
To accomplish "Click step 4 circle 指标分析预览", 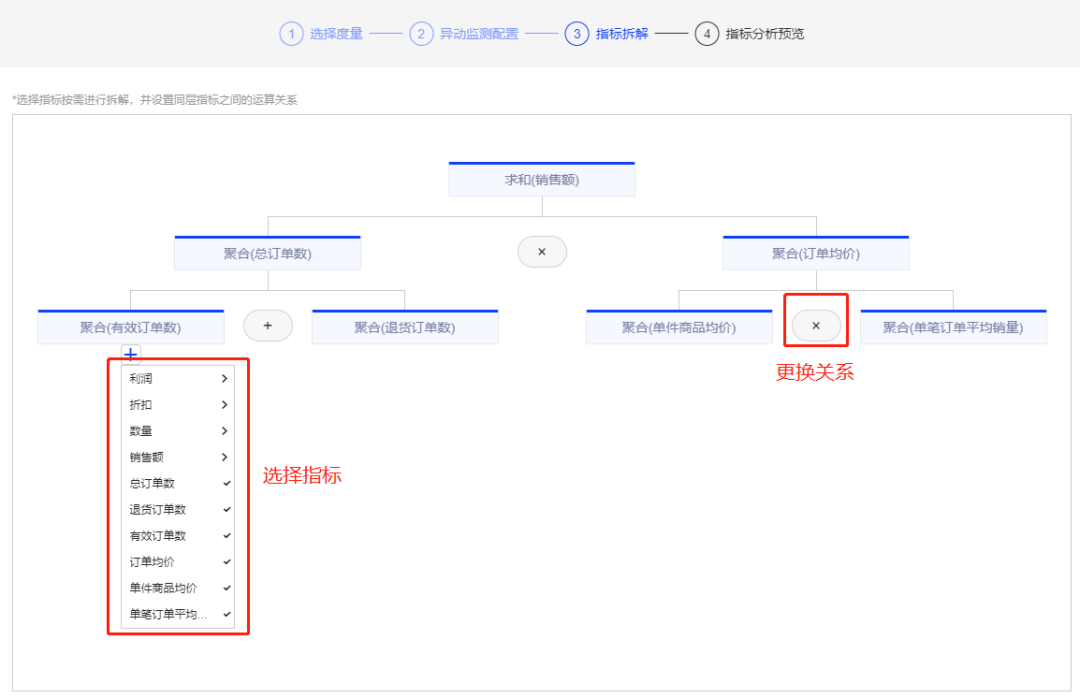I will click(707, 34).
